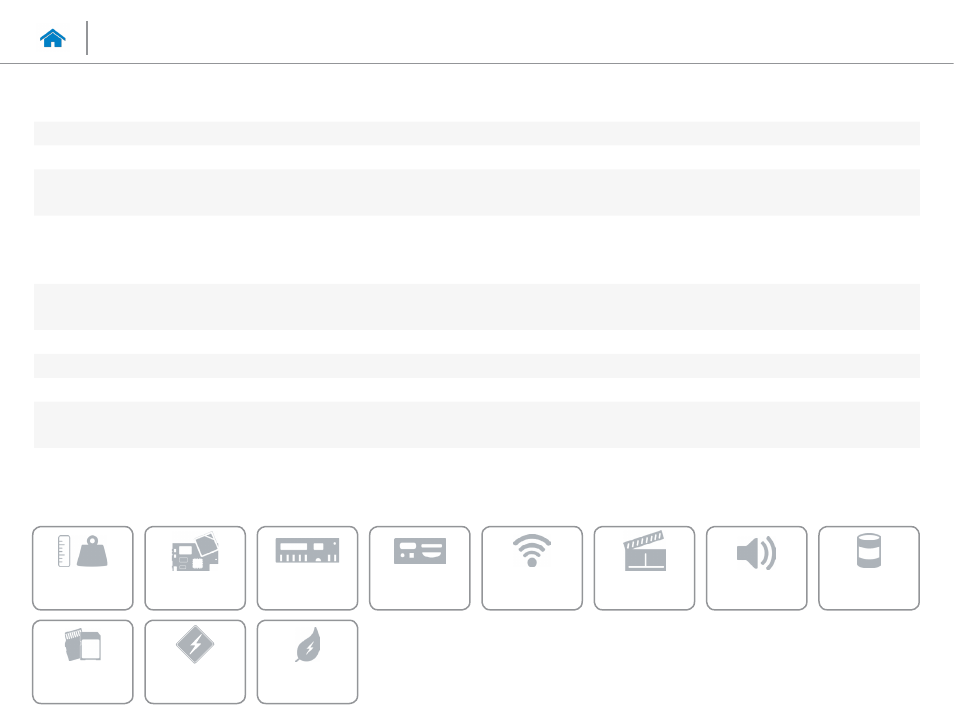Select the video clapperboard tile
The width and height of the screenshot is (954, 721).
[x=644, y=568]
